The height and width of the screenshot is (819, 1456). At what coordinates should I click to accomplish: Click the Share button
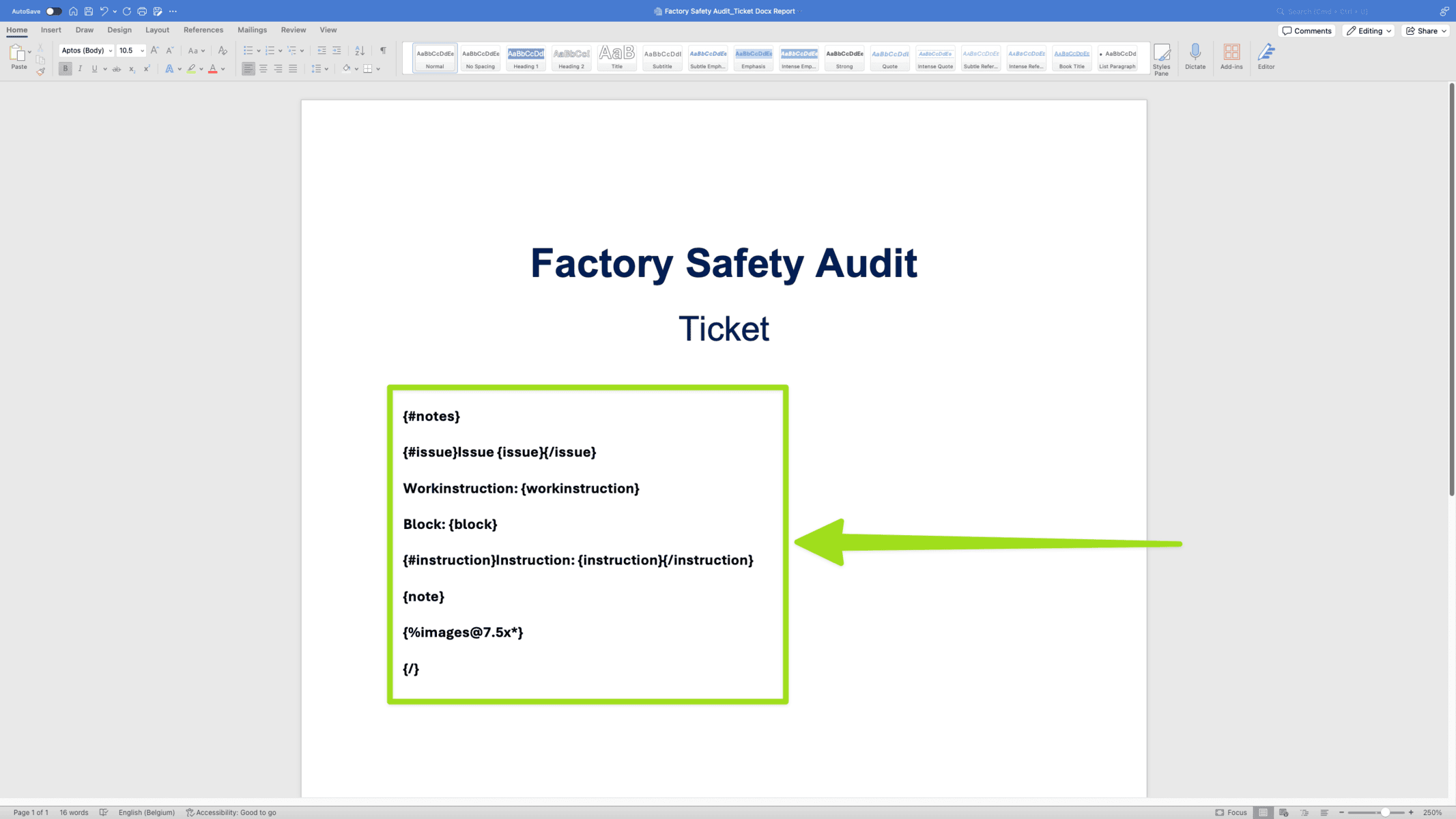[x=1425, y=31]
